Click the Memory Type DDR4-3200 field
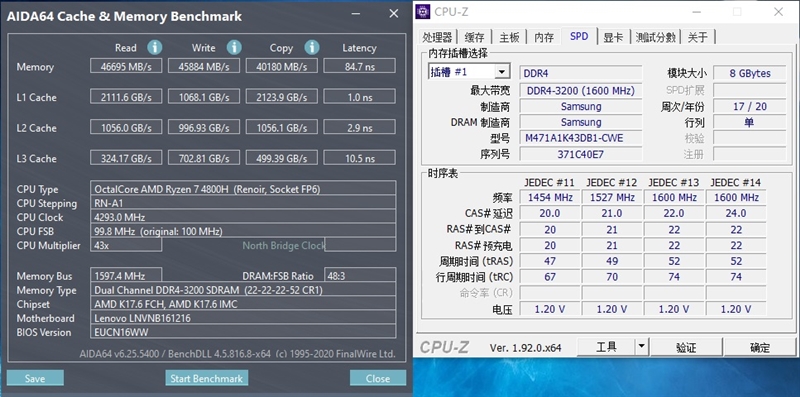Viewport: 800px width, 397px height. [x=243, y=289]
